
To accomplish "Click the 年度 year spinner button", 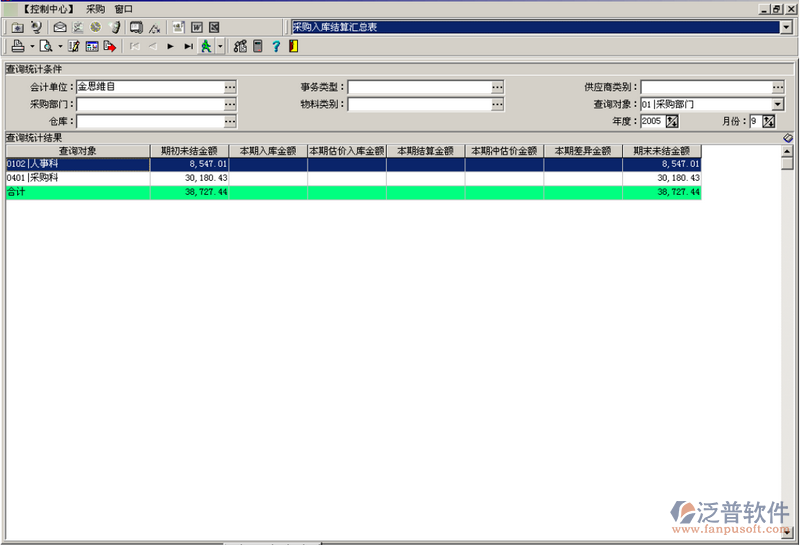I will point(672,121).
